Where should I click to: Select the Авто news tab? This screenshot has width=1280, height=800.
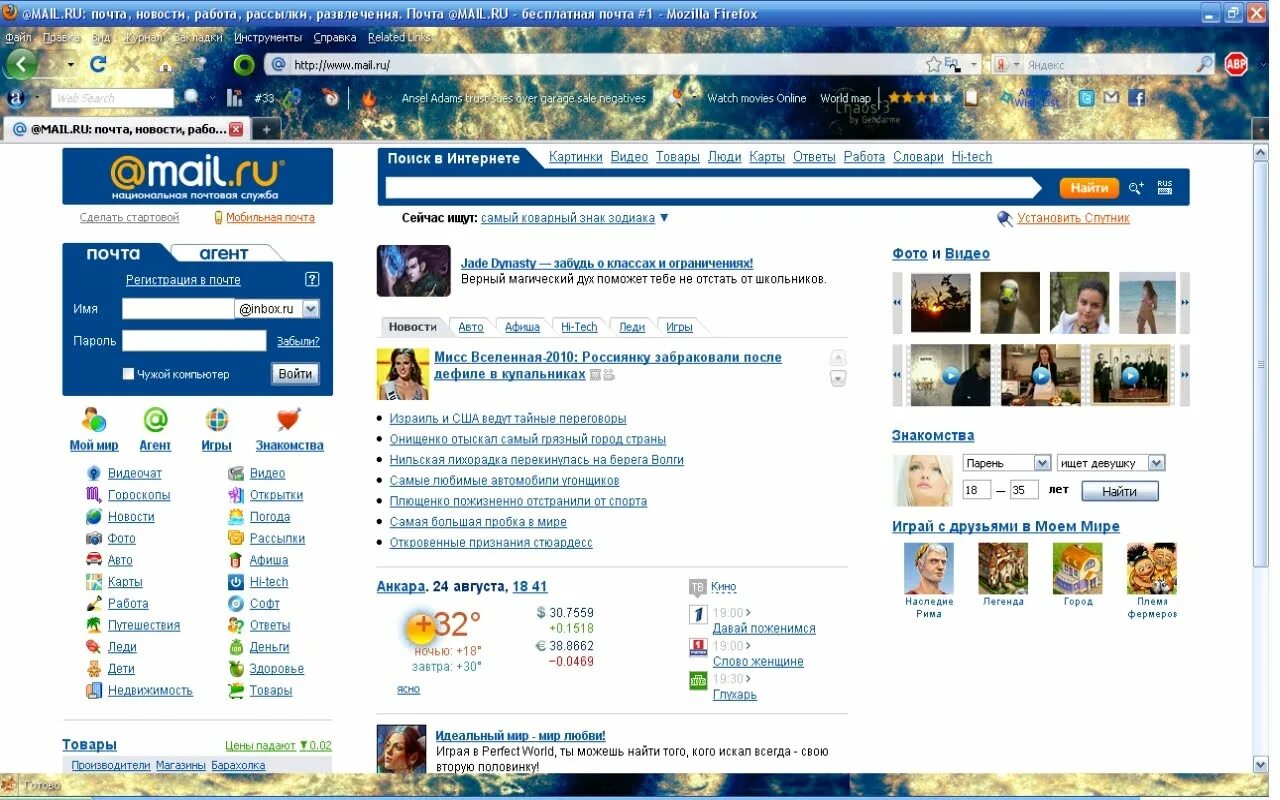[x=471, y=327]
